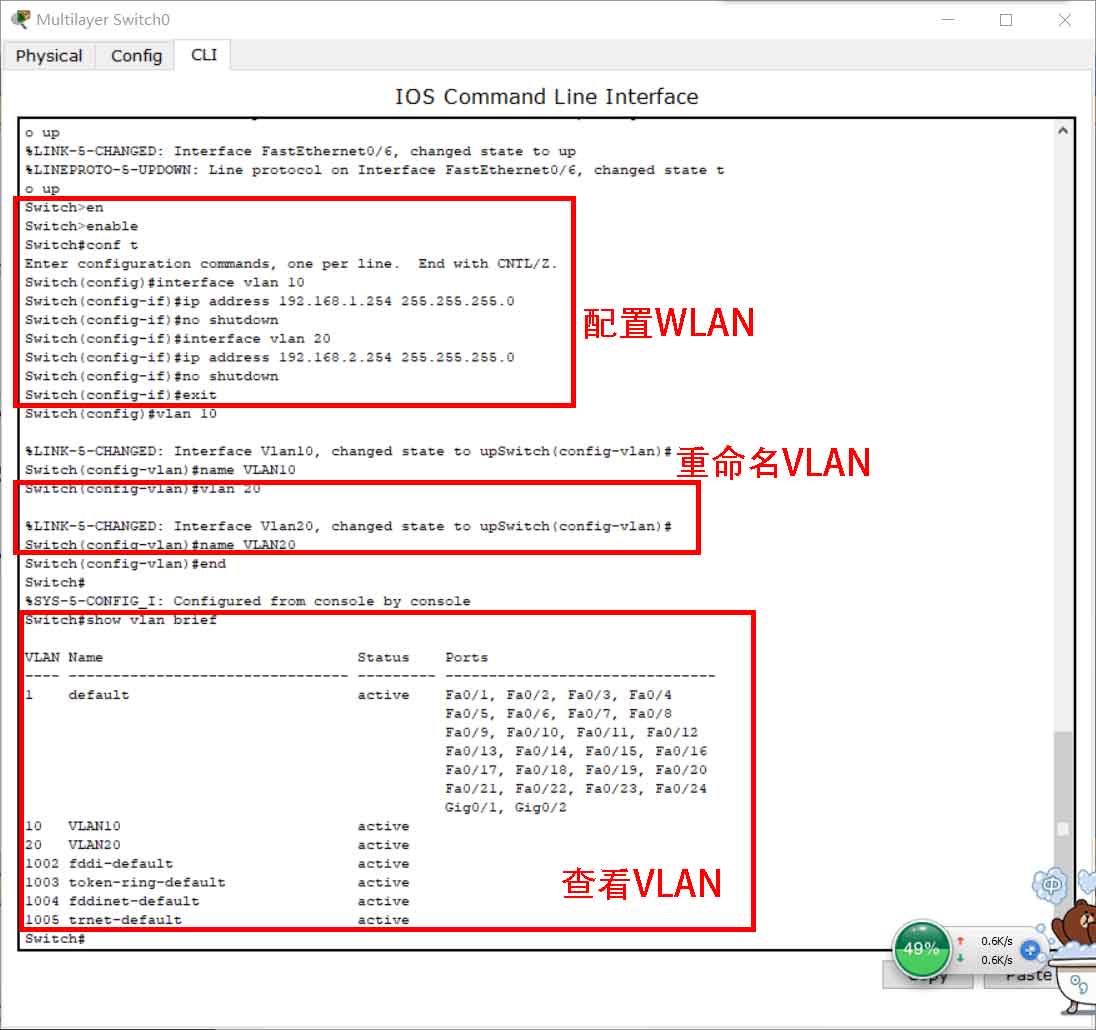This screenshot has width=1096, height=1030.
Task: Click 'Switch#conf t' command line
Action: click(x=81, y=245)
